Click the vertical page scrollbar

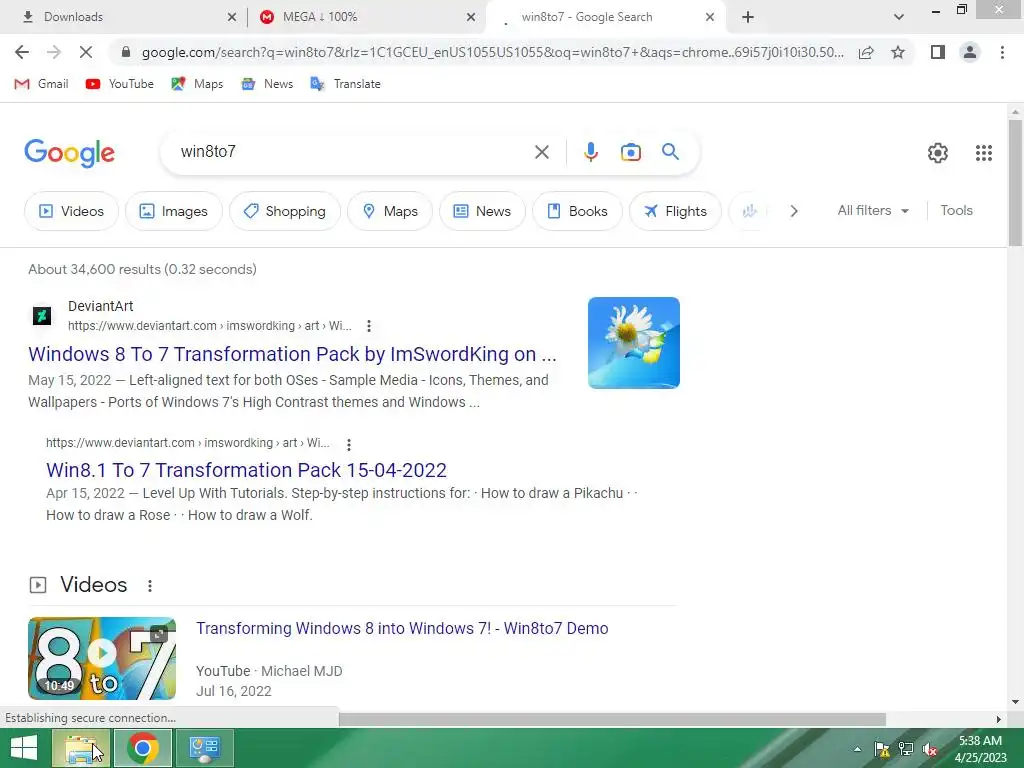[1015, 183]
